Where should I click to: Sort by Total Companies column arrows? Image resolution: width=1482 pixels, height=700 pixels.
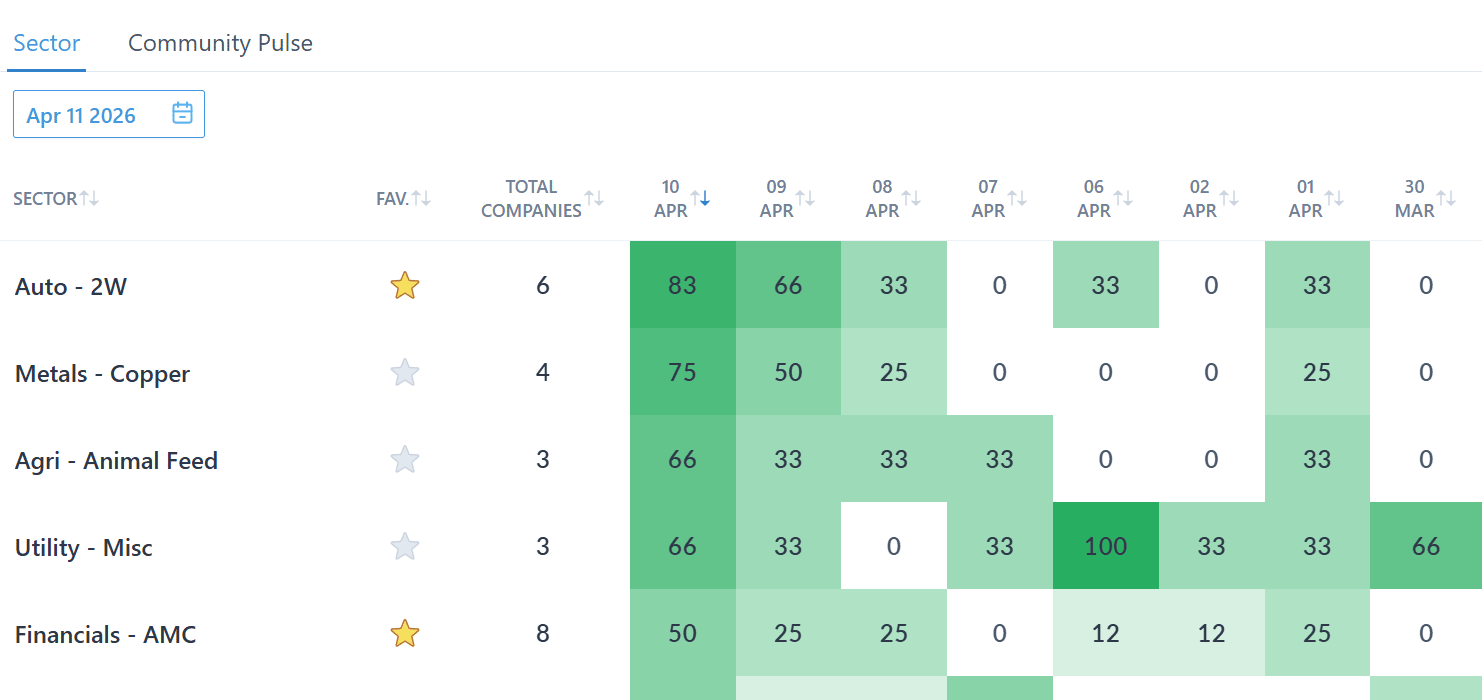594,198
